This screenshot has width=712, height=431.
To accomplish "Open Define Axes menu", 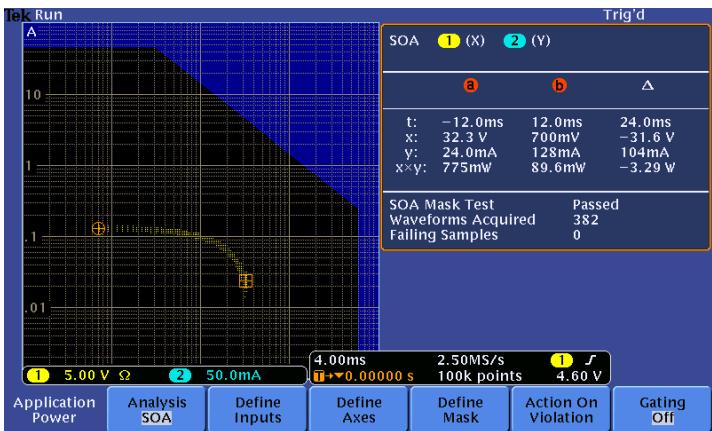I will click(359, 409).
